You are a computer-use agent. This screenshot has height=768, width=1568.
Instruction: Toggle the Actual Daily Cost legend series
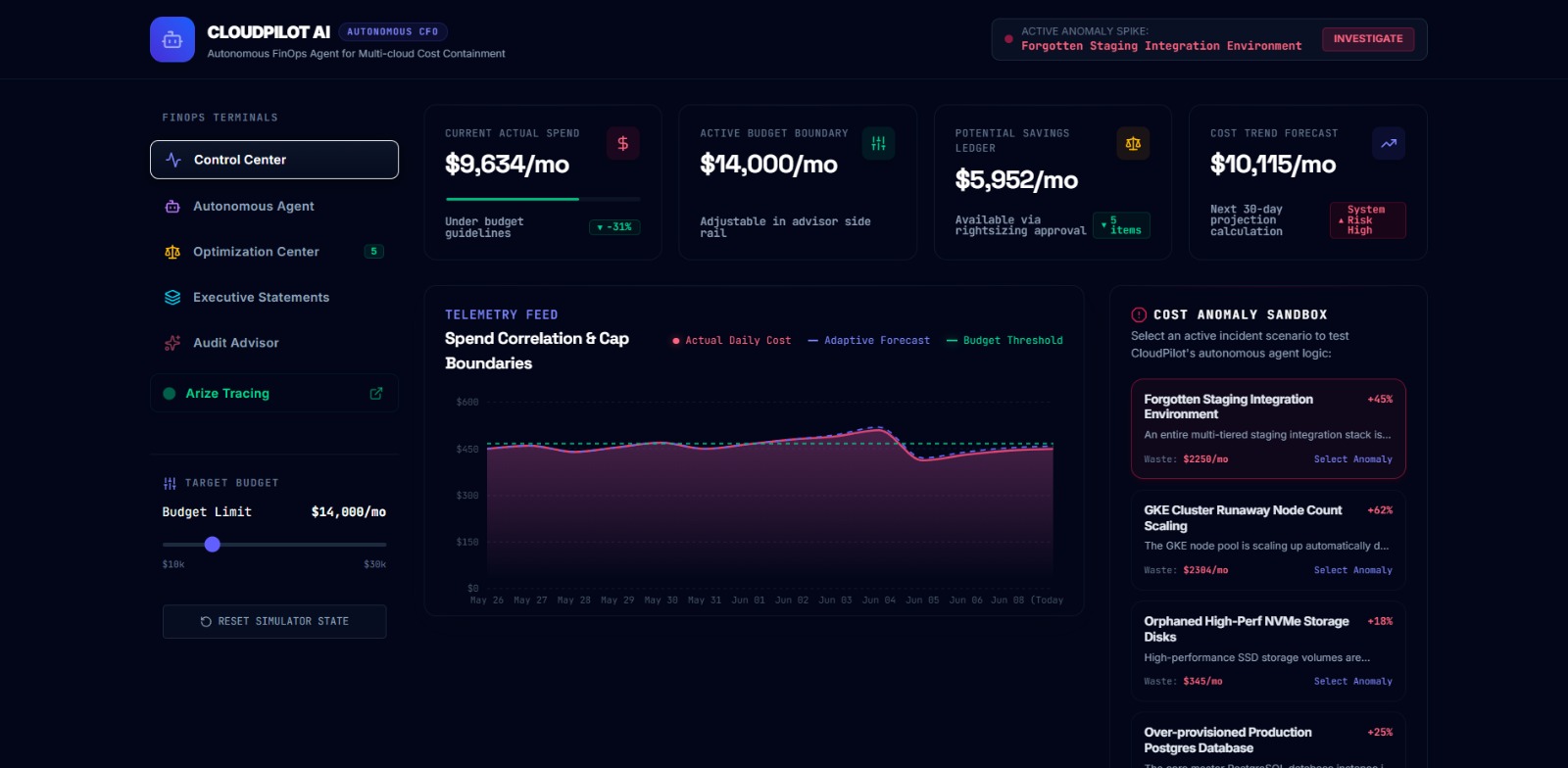[x=732, y=341]
